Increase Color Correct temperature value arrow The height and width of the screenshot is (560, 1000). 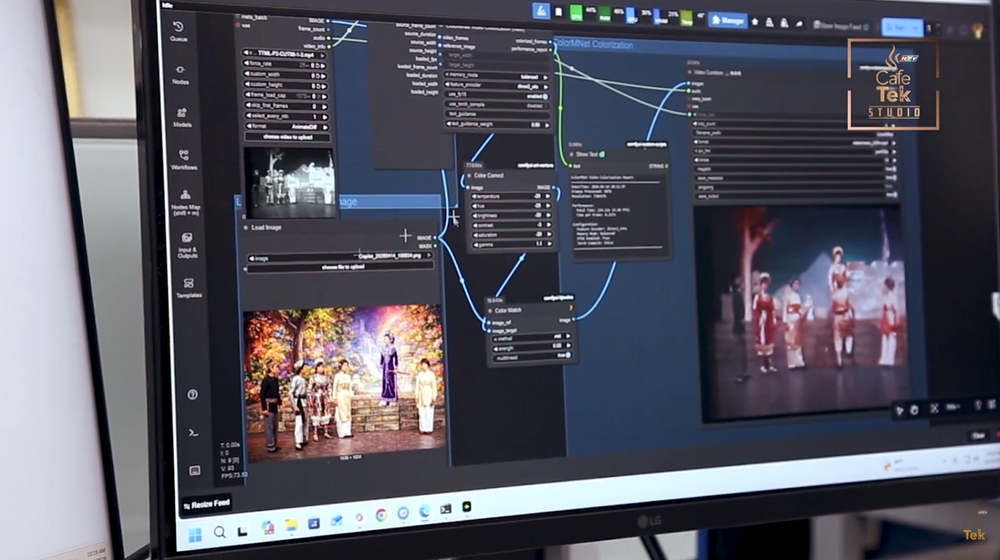[x=548, y=196]
